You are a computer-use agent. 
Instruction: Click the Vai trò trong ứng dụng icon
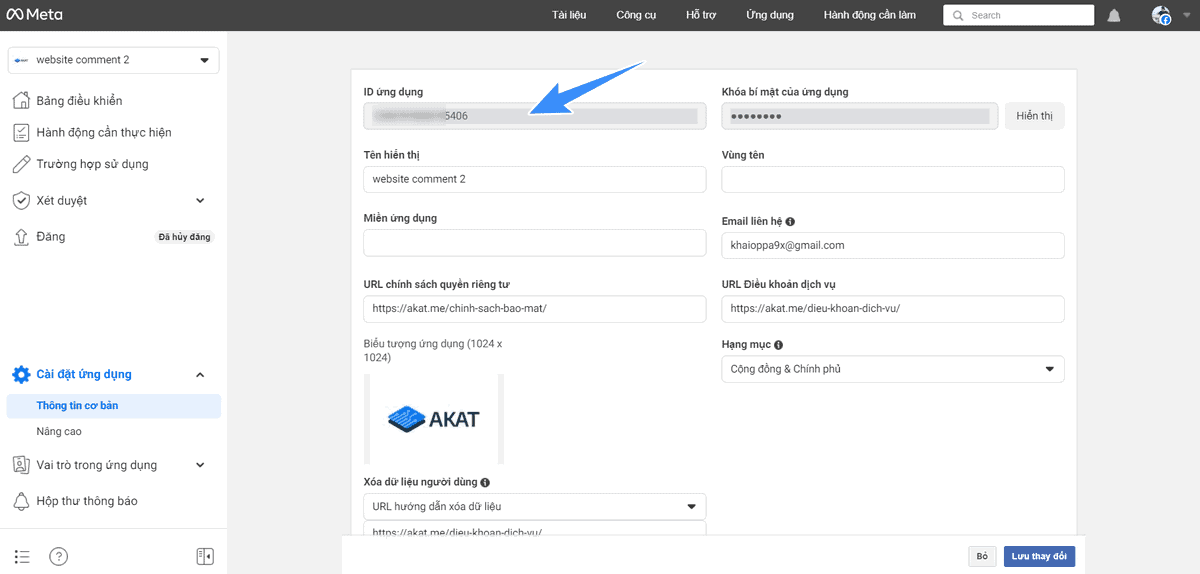(x=20, y=465)
